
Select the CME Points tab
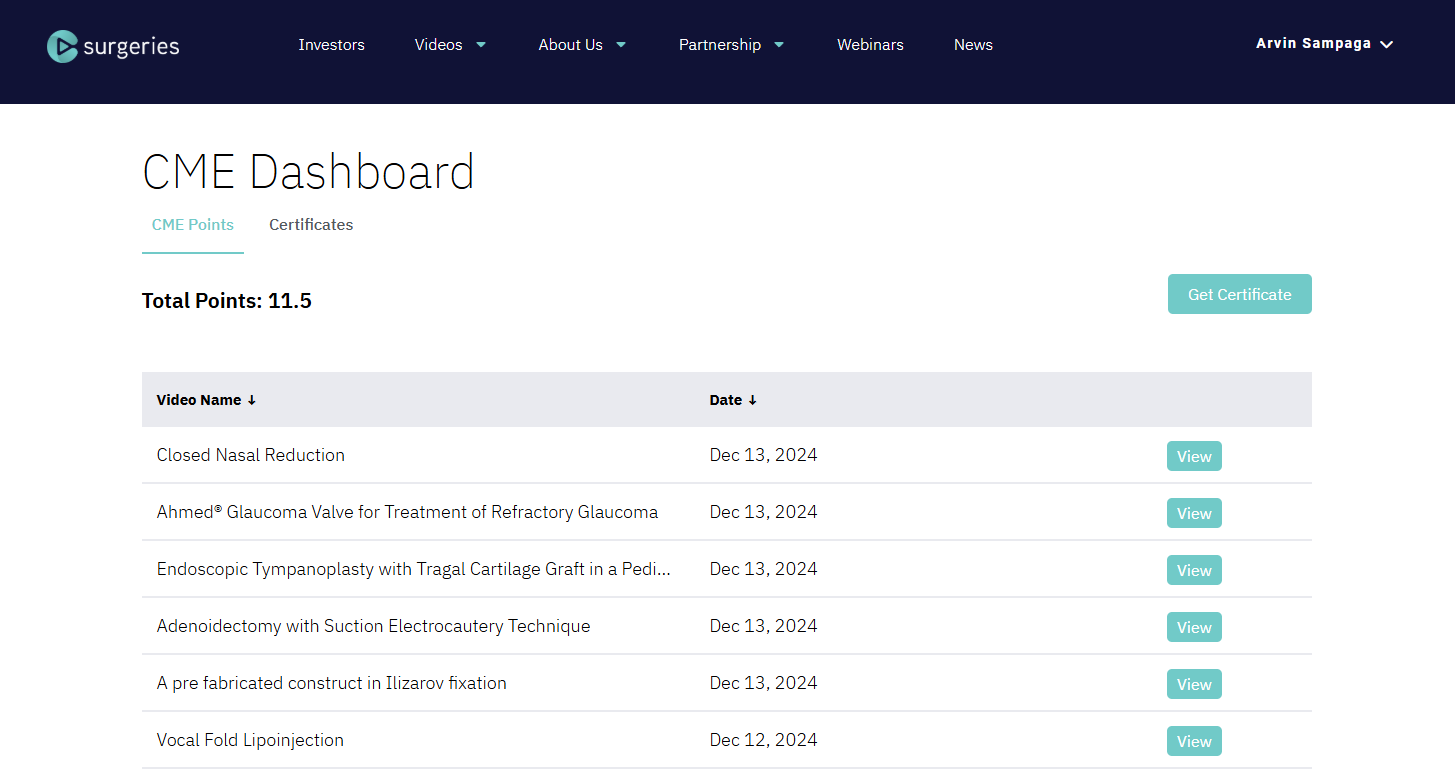193,225
